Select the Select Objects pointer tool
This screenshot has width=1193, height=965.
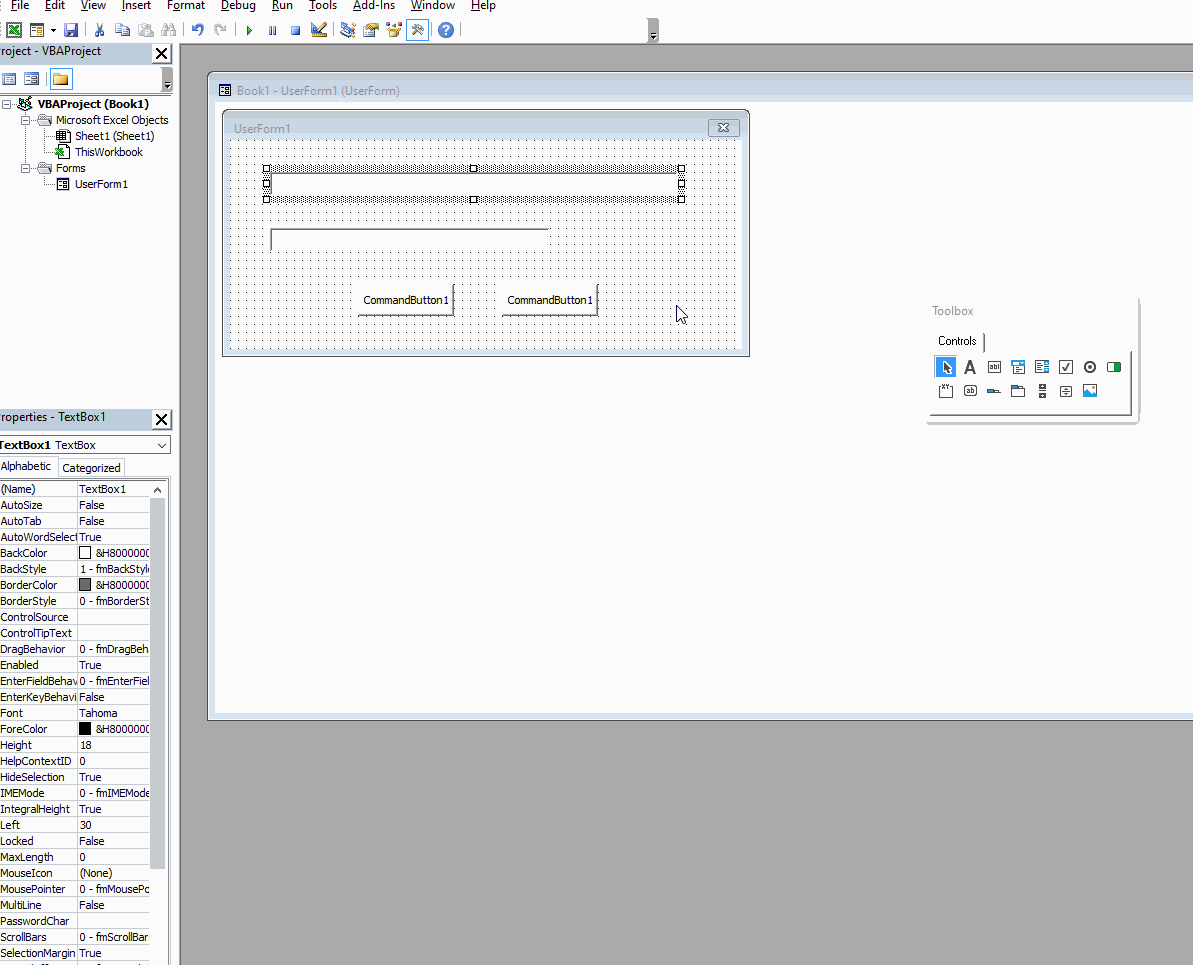945,367
